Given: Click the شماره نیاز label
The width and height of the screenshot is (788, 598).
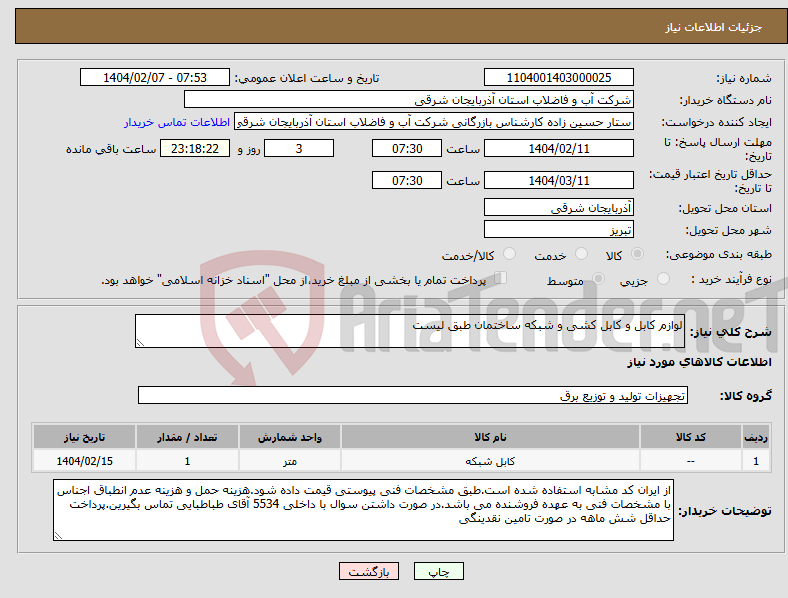Looking at the screenshot, I should tap(744, 78).
